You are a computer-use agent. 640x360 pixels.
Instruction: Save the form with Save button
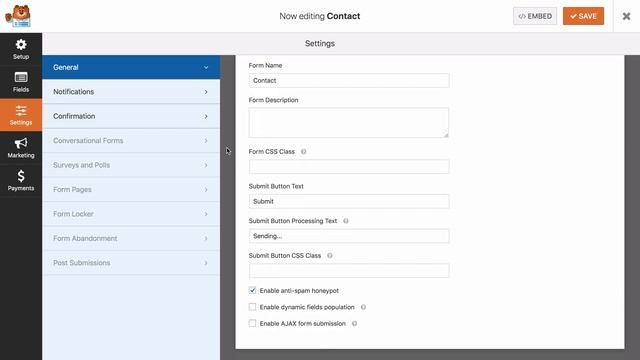pyautogui.click(x=583, y=16)
